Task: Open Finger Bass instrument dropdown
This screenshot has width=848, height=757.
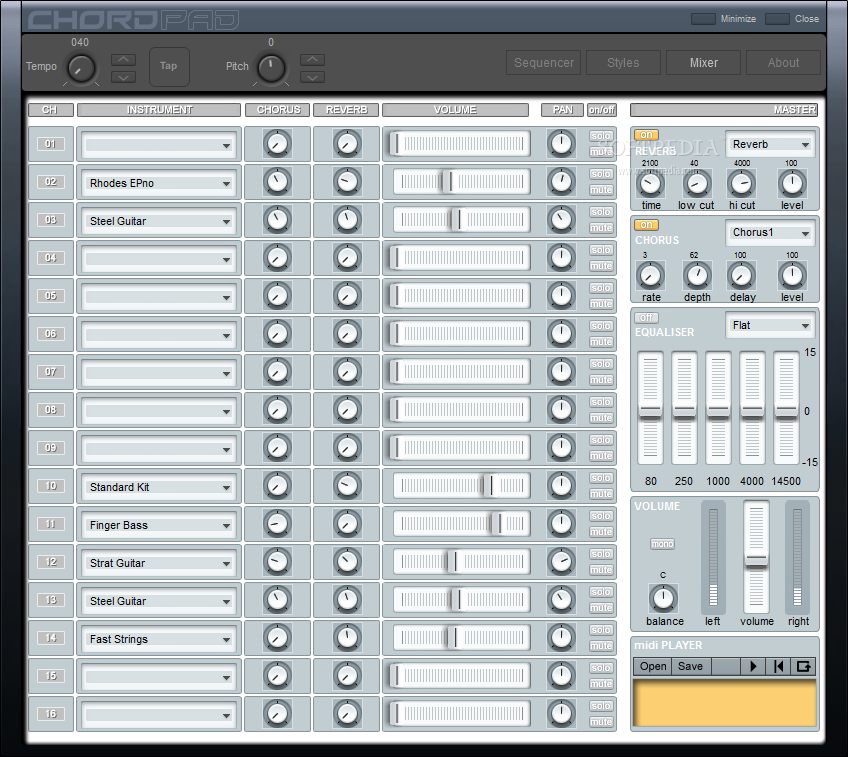Action: click(160, 525)
